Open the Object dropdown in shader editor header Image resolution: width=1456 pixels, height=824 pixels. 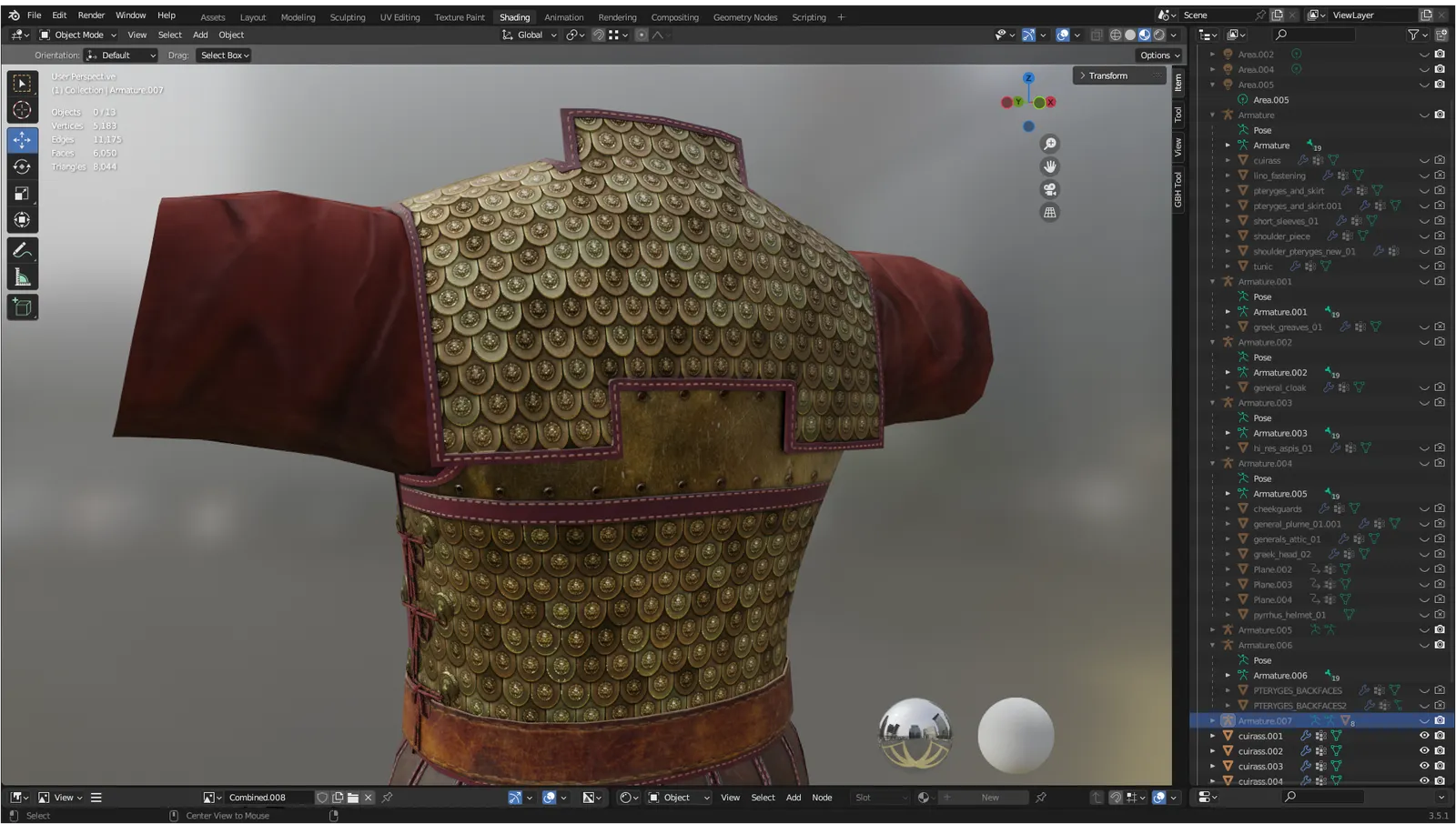pos(679,798)
